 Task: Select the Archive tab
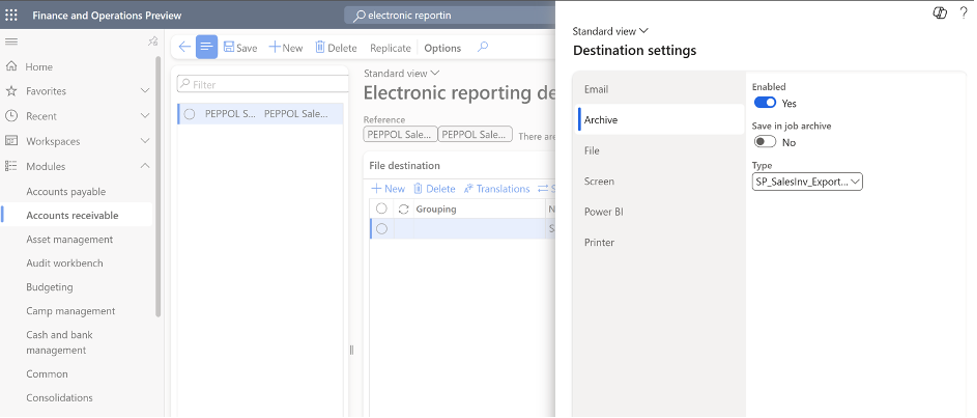pyautogui.click(x=660, y=120)
